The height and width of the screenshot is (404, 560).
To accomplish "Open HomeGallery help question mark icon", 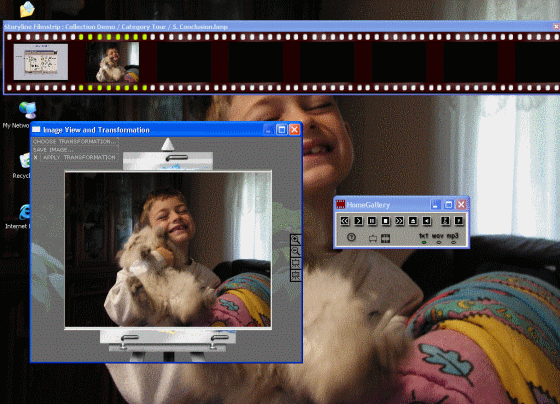I will (351, 237).
